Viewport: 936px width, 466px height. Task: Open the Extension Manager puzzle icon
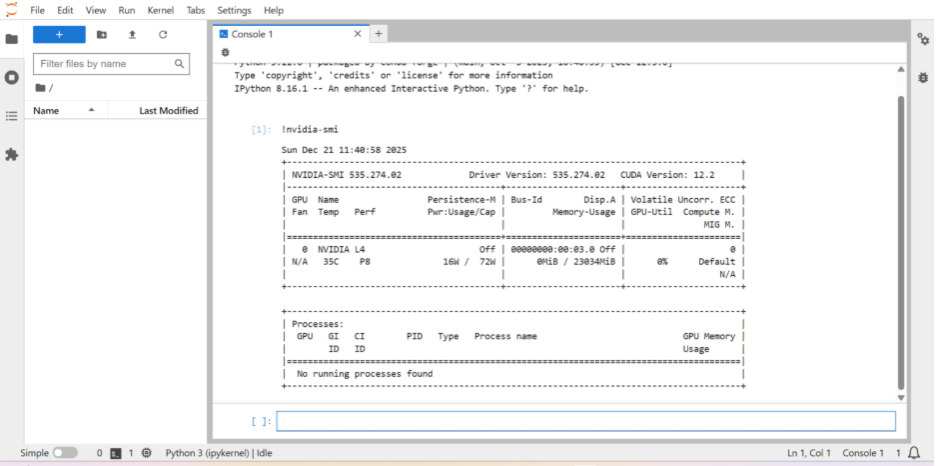(x=11, y=155)
